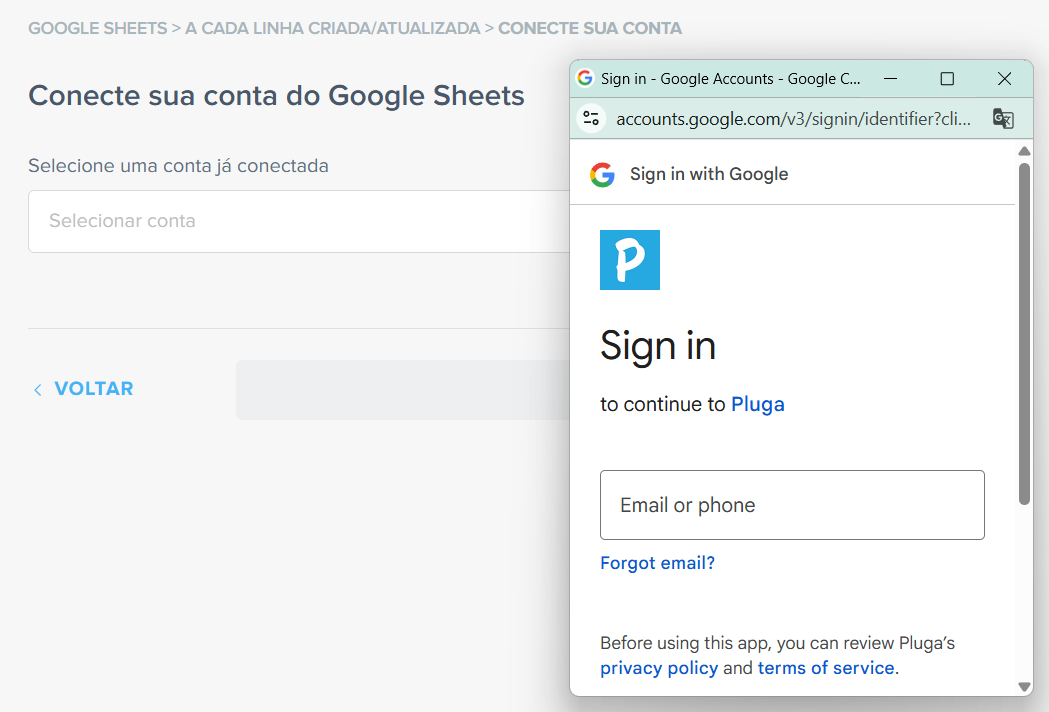Maximize the Google sign-in popup window
The width and height of the screenshot is (1049, 712).
coord(947,78)
